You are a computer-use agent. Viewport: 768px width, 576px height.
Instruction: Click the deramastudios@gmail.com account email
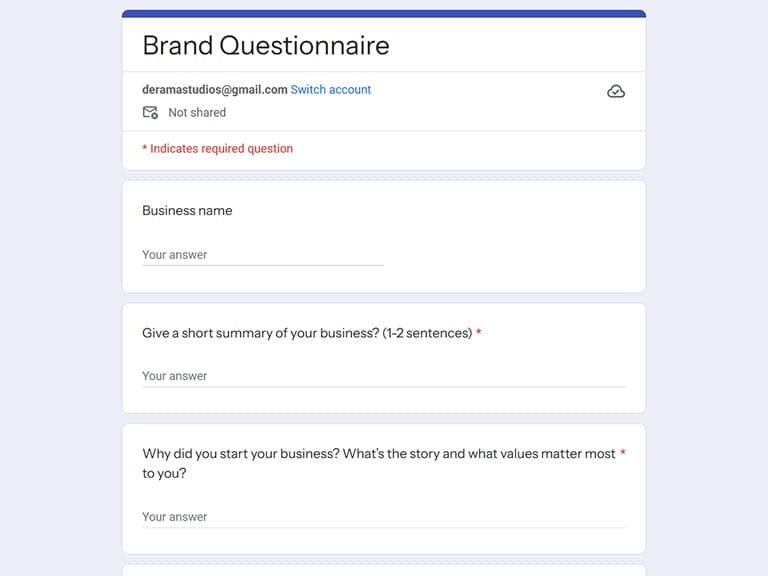(x=214, y=90)
